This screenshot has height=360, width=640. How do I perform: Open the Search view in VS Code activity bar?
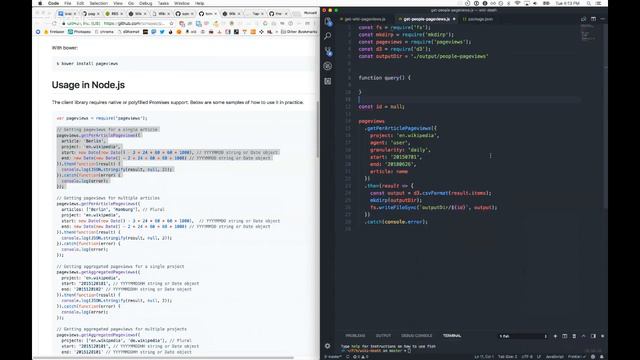pyautogui.click(x=328, y=36)
